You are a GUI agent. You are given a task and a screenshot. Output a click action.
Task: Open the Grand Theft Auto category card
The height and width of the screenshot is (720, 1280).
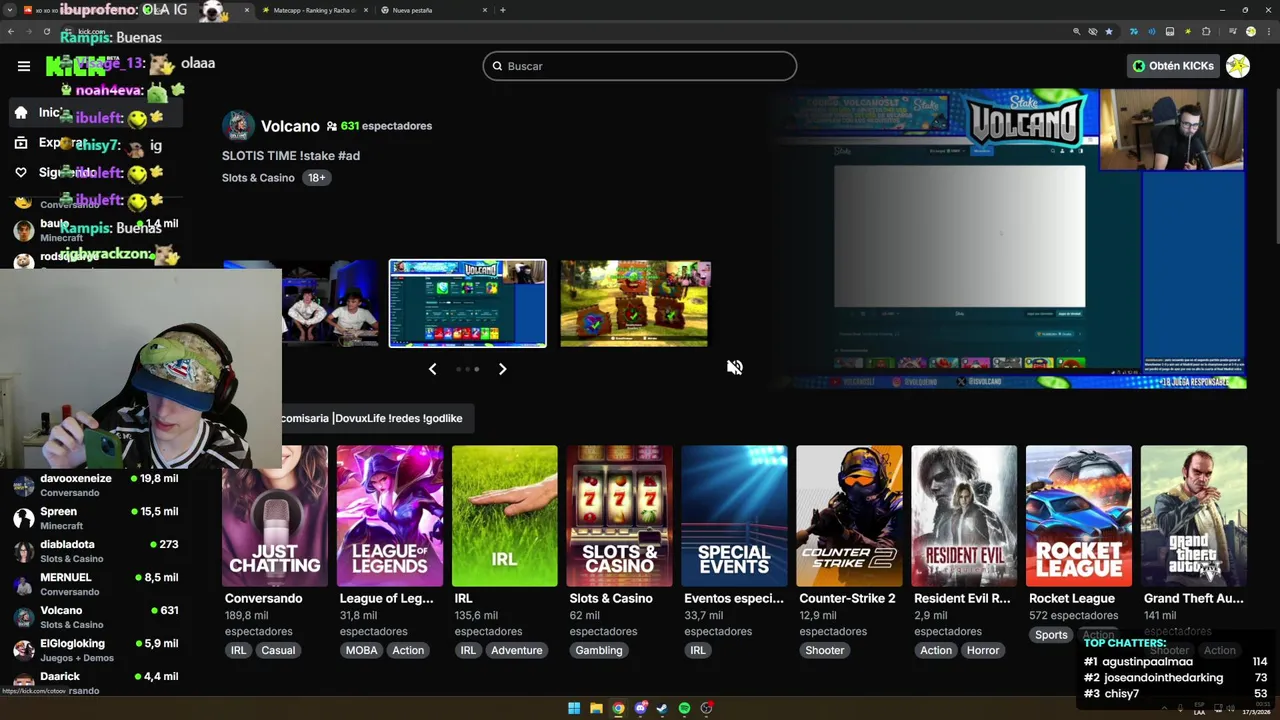(1194, 516)
